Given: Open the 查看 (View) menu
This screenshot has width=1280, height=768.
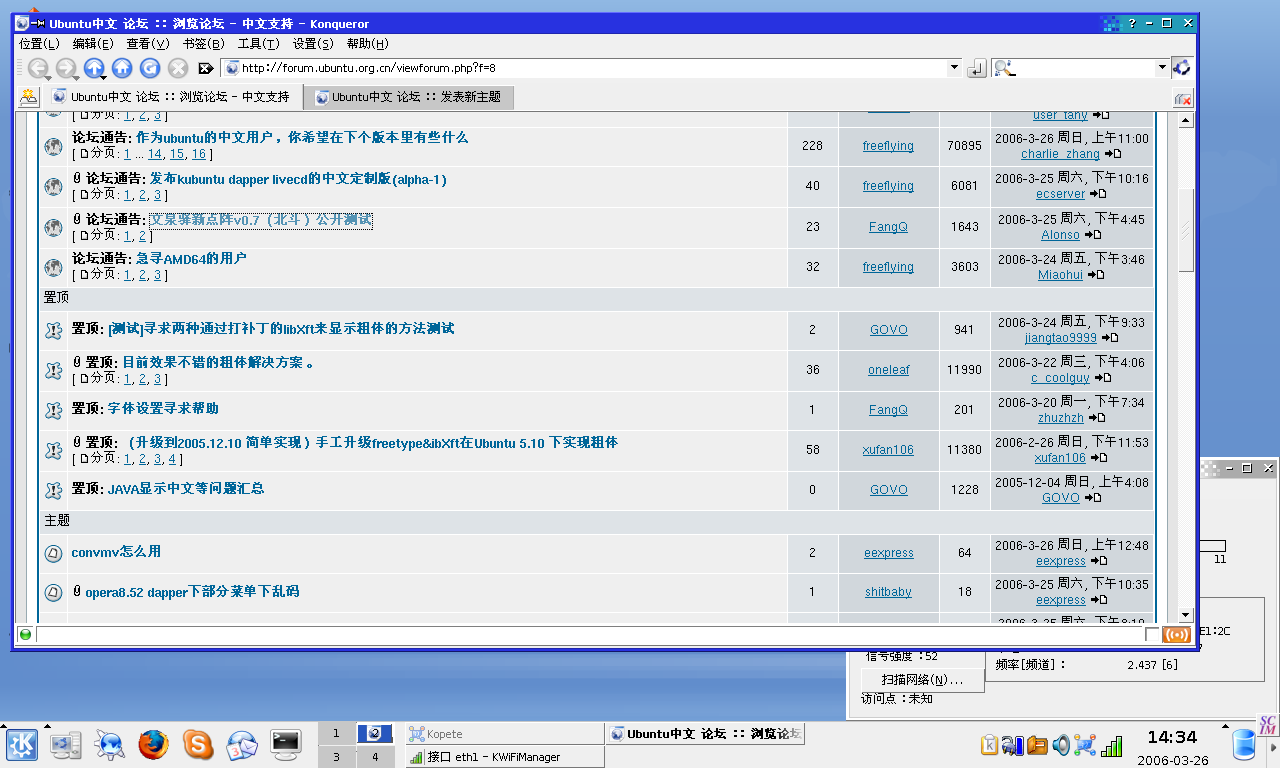Looking at the screenshot, I should click(x=148, y=44).
